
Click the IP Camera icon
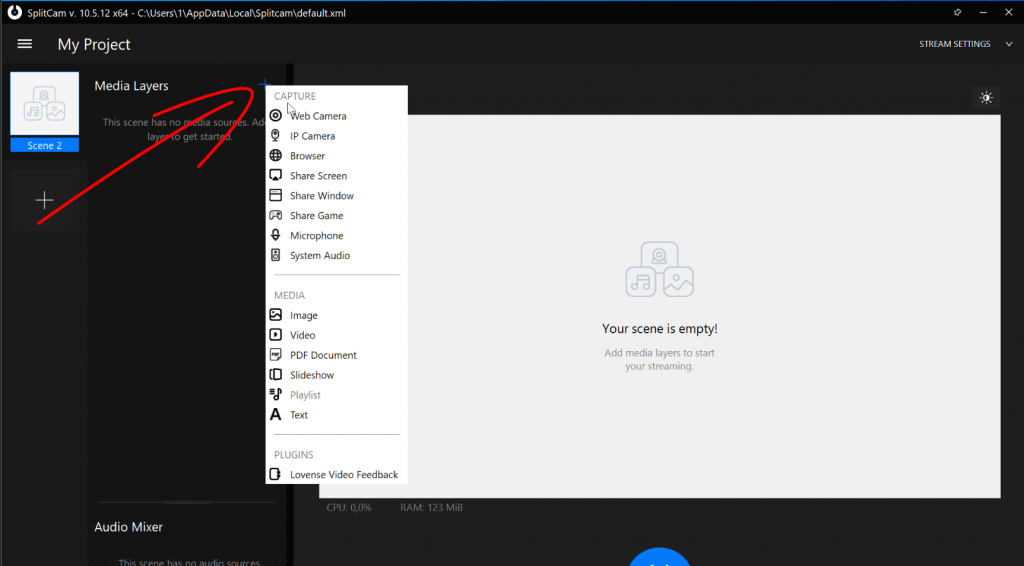click(276, 135)
